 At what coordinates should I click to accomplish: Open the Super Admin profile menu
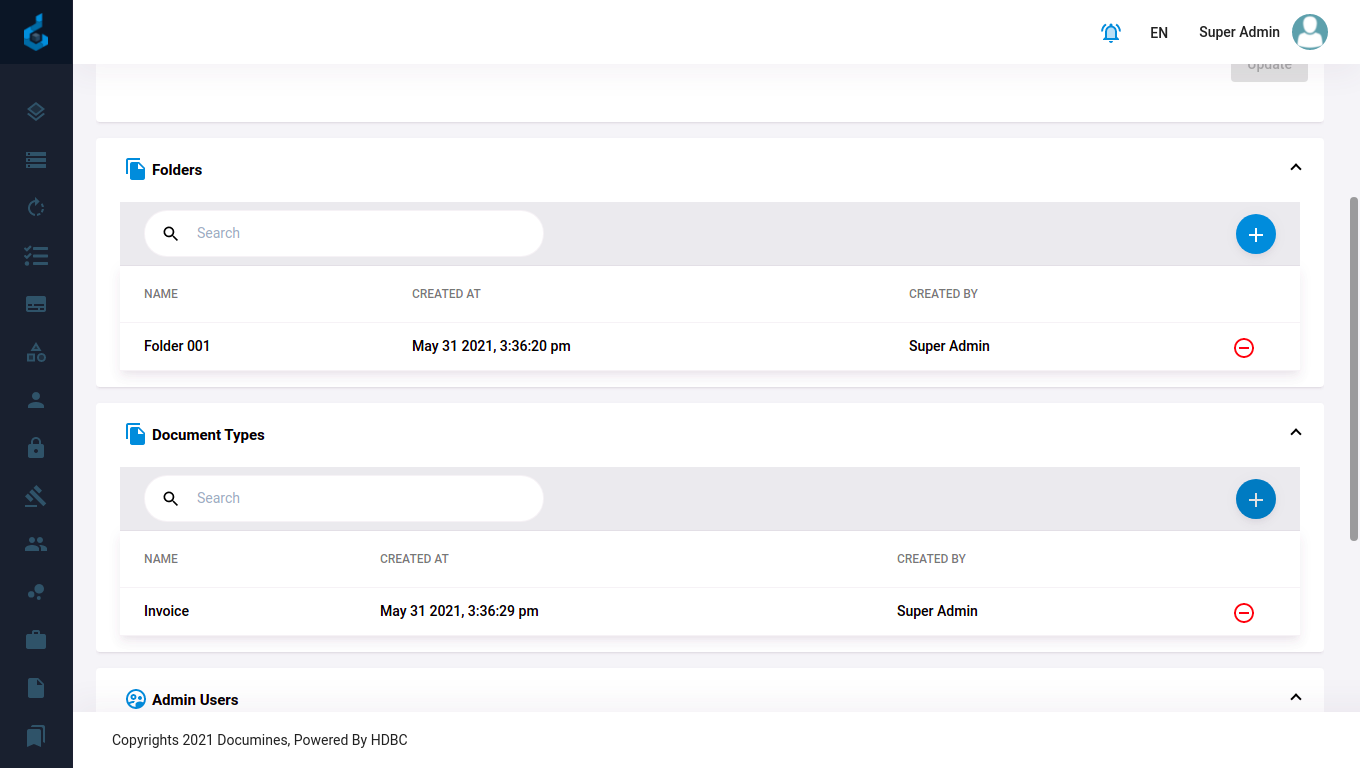(1263, 32)
